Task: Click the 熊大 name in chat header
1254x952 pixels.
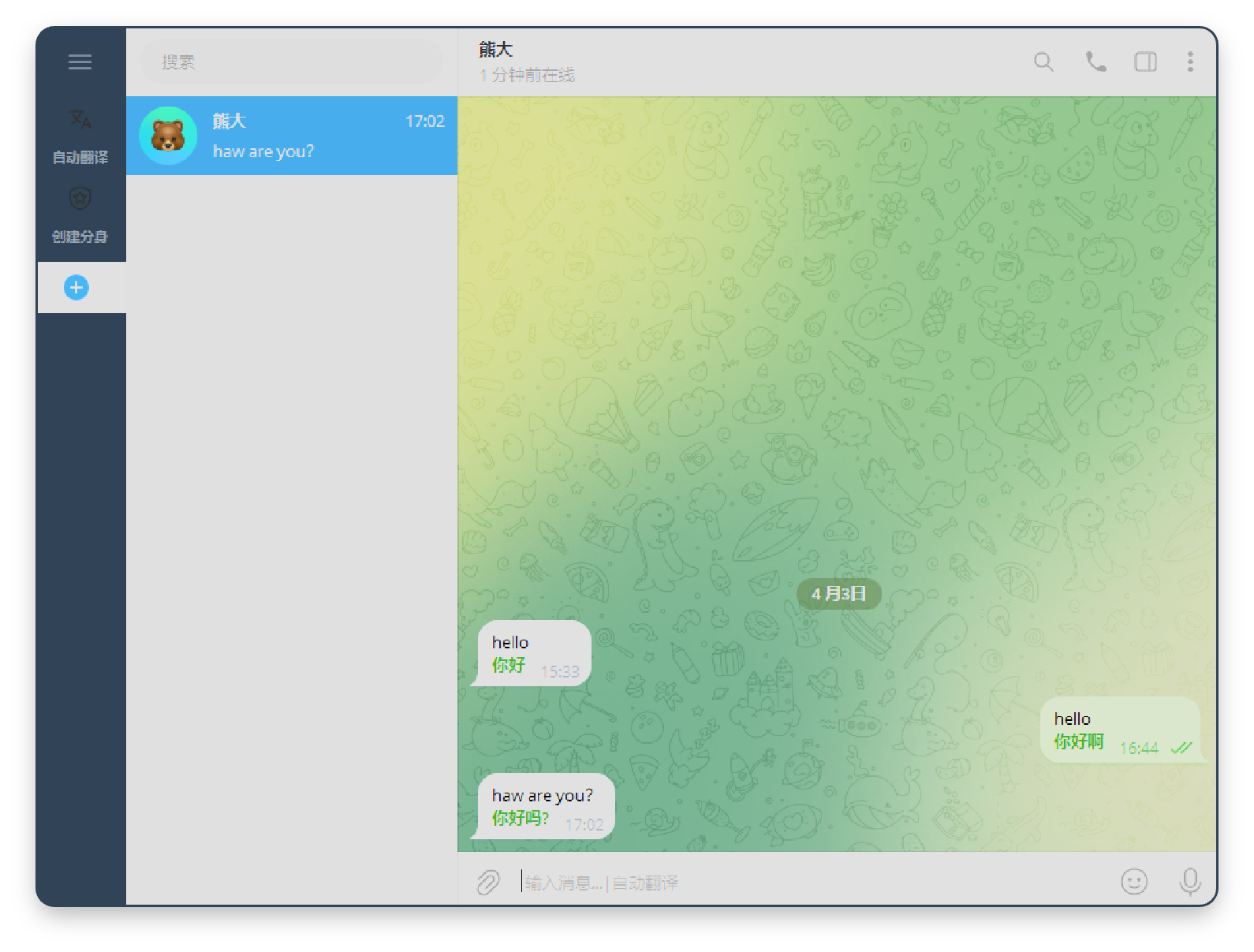Action: (x=496, y=50)
